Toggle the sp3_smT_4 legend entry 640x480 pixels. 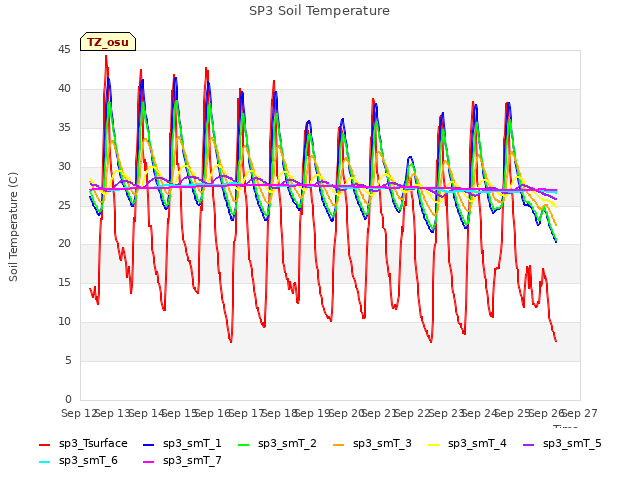coord(467,444)
